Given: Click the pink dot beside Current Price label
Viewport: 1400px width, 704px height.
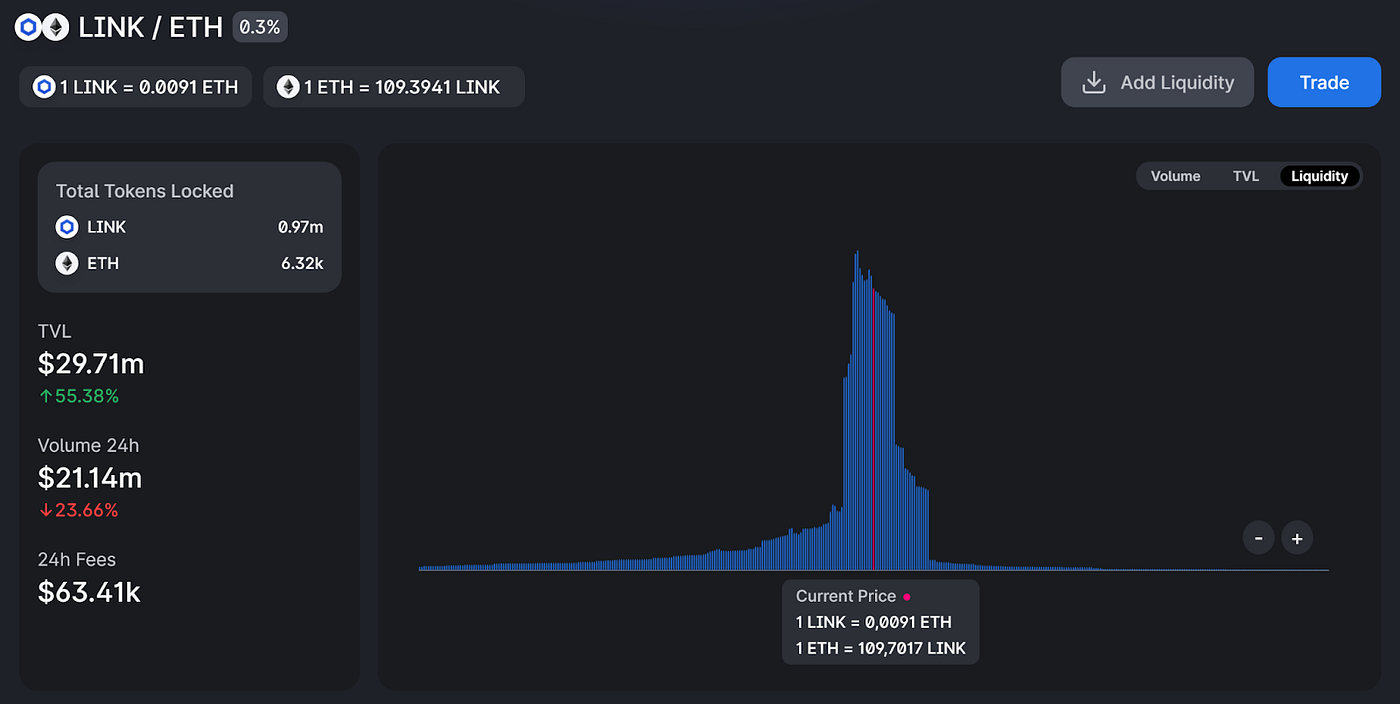Looking at the screenshot, I should click(x=906, y=596).
